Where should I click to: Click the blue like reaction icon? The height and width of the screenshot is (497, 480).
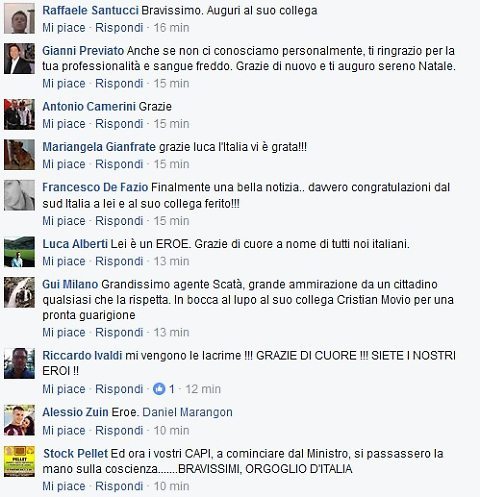[159, 389]
